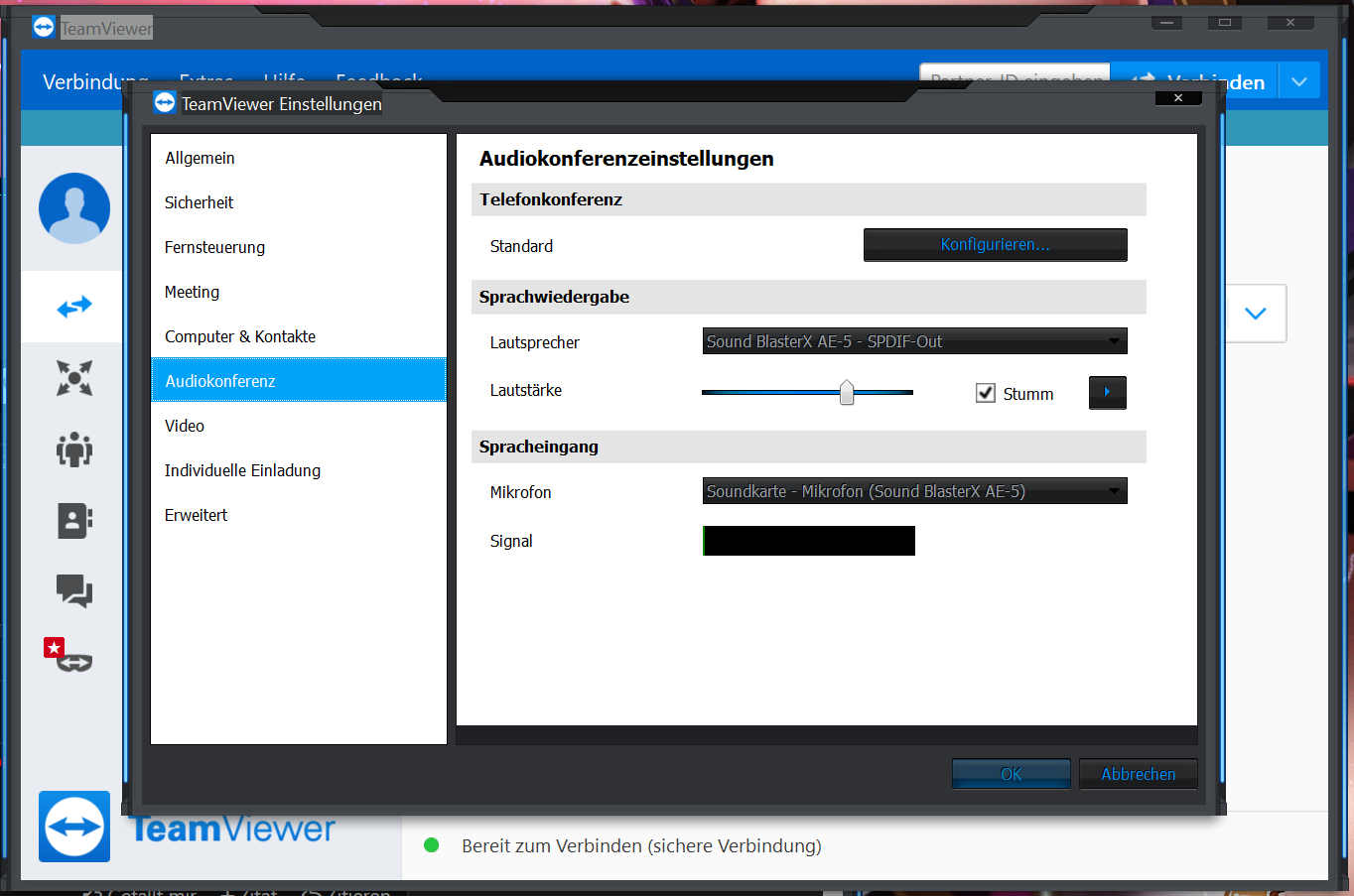Open the Lautsprecher device dropdown
Viewport: 1354px width, 896px height.
914,341
